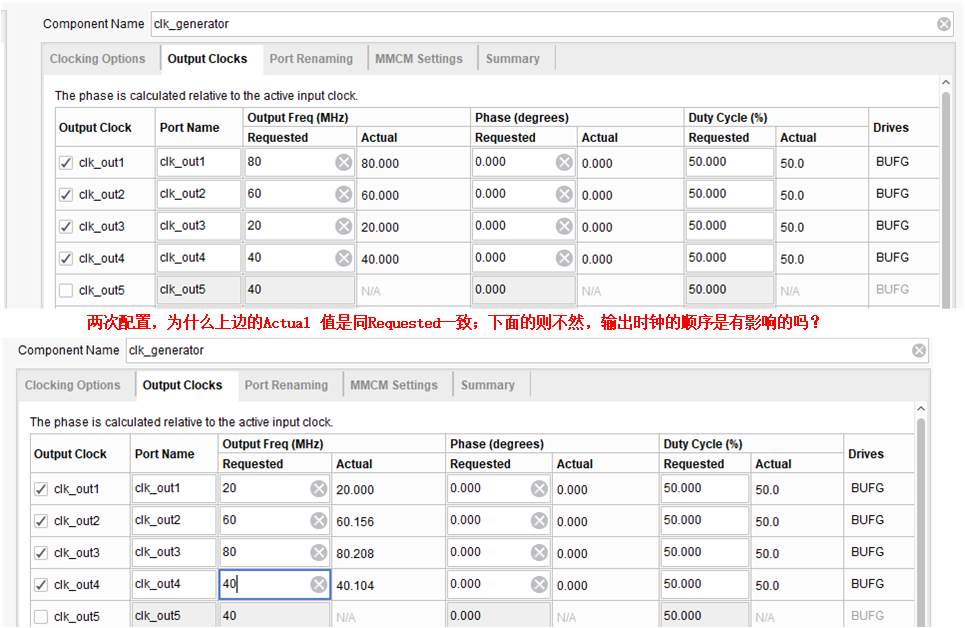This screenshot has width=965, height=628.
Task: Clear Component Name field in top window
Action: click(943, 24)
